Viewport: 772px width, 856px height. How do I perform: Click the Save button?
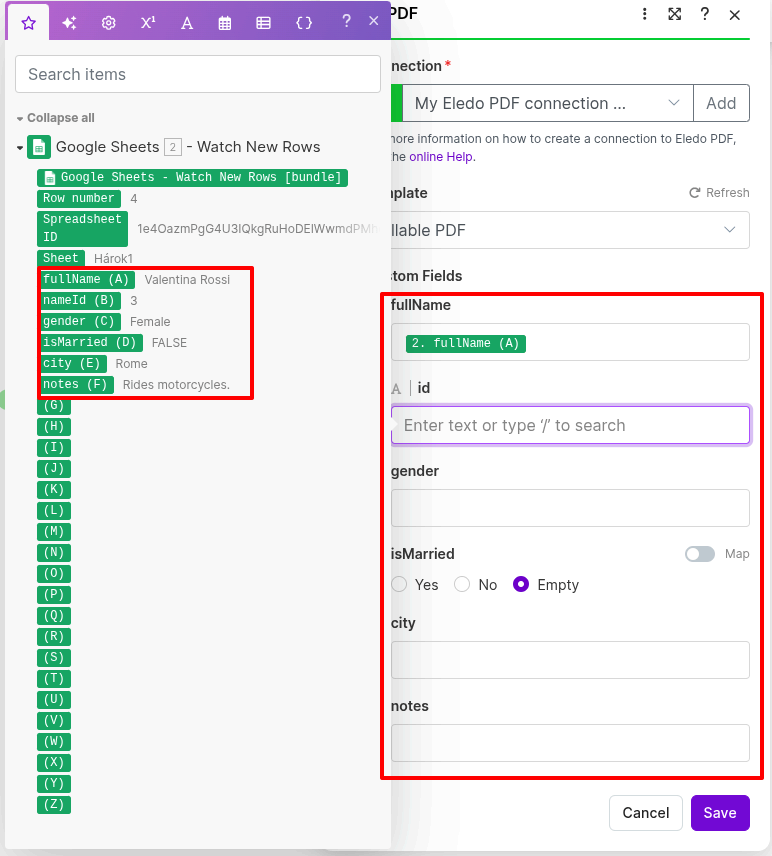[x=720, y=813]
